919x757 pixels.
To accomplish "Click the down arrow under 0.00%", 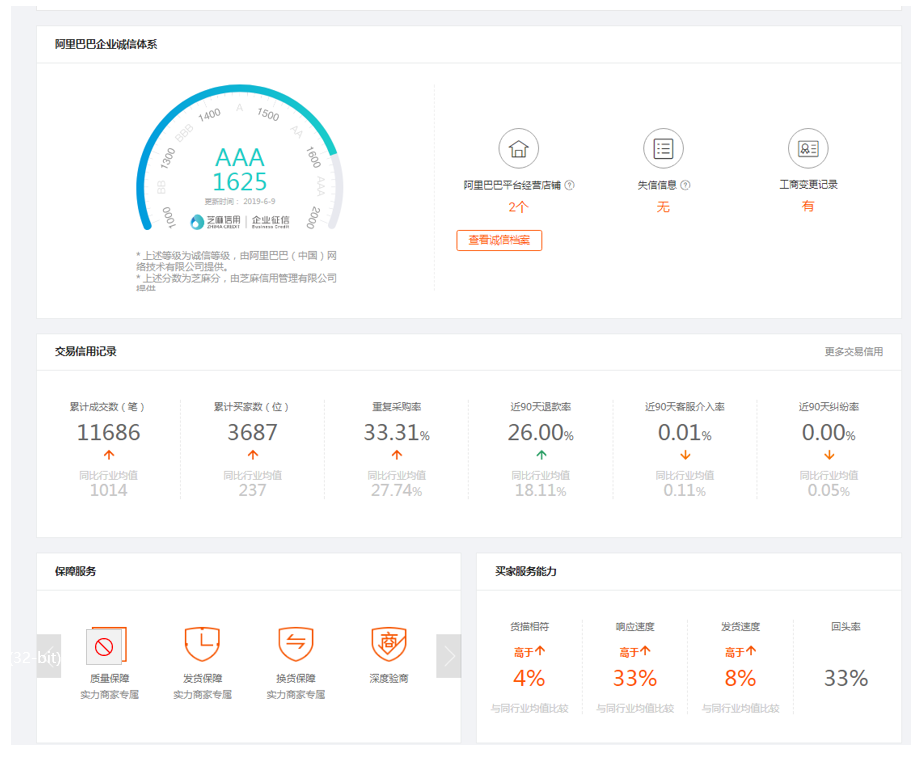I will (x=829, y=455).
